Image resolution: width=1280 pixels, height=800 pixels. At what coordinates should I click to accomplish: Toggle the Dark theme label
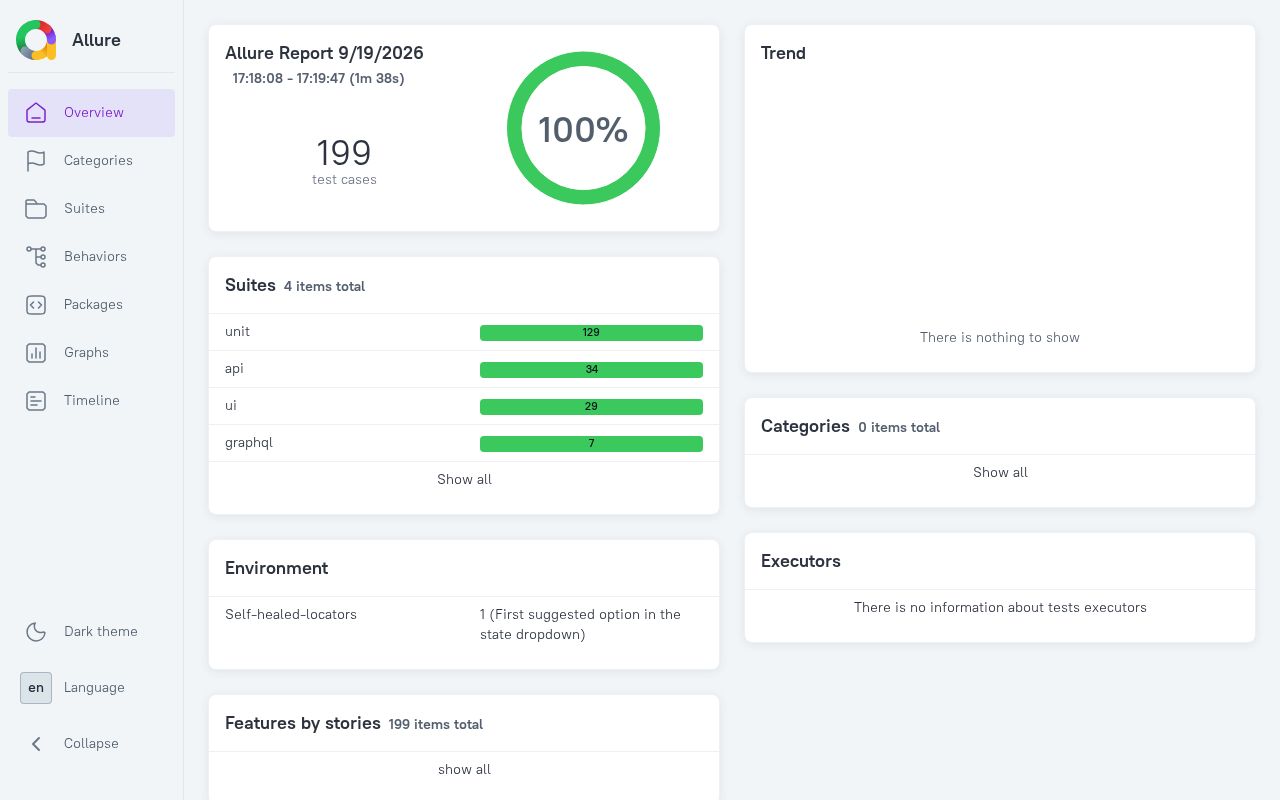pos(101,631)
